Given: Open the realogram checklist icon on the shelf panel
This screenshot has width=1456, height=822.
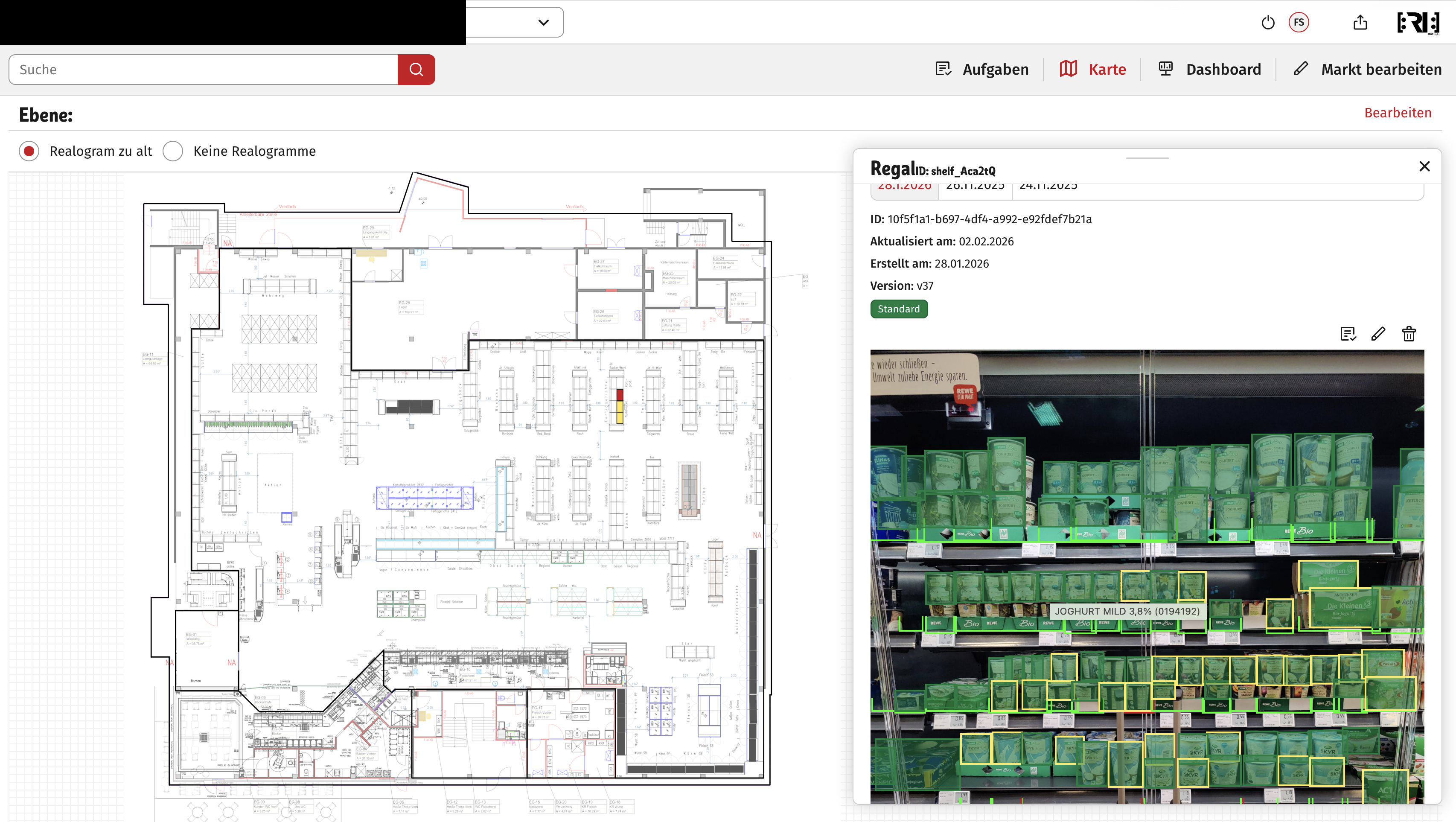Looking at the screenshot, I should pyautogui.click(x=1348, y=334).
